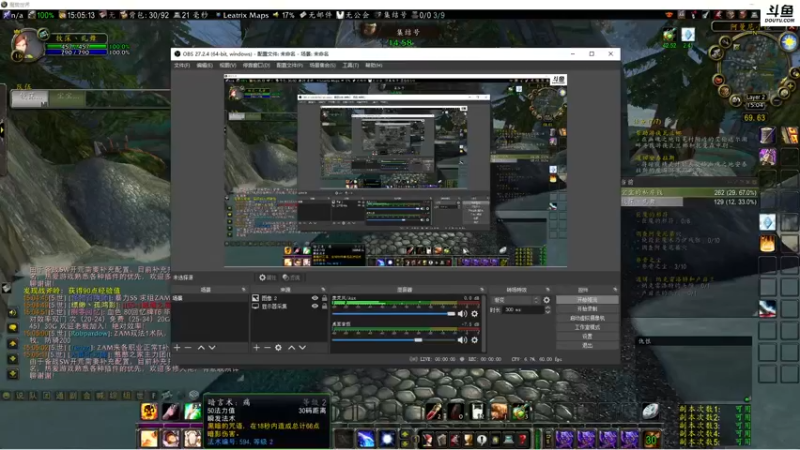The width and height of the screenshot is (800, 450).
Task: Click the white hearthstone item icon
Action: pos(650,411)
